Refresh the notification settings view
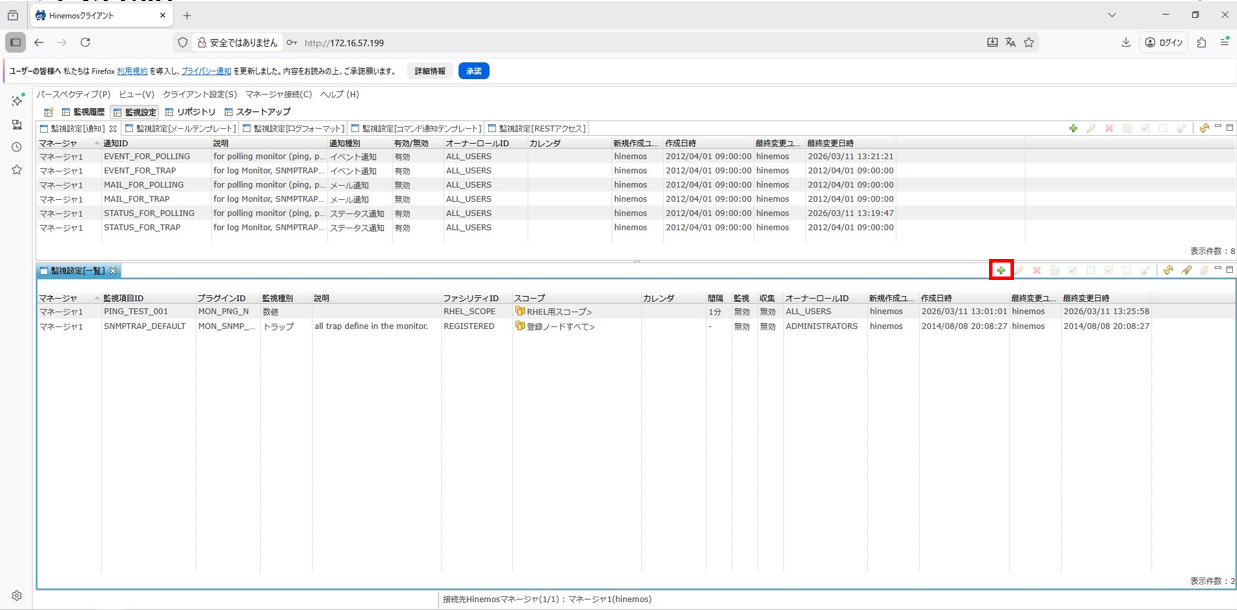Screen dimensions: 1237x610 click(x=1203, y=128)
